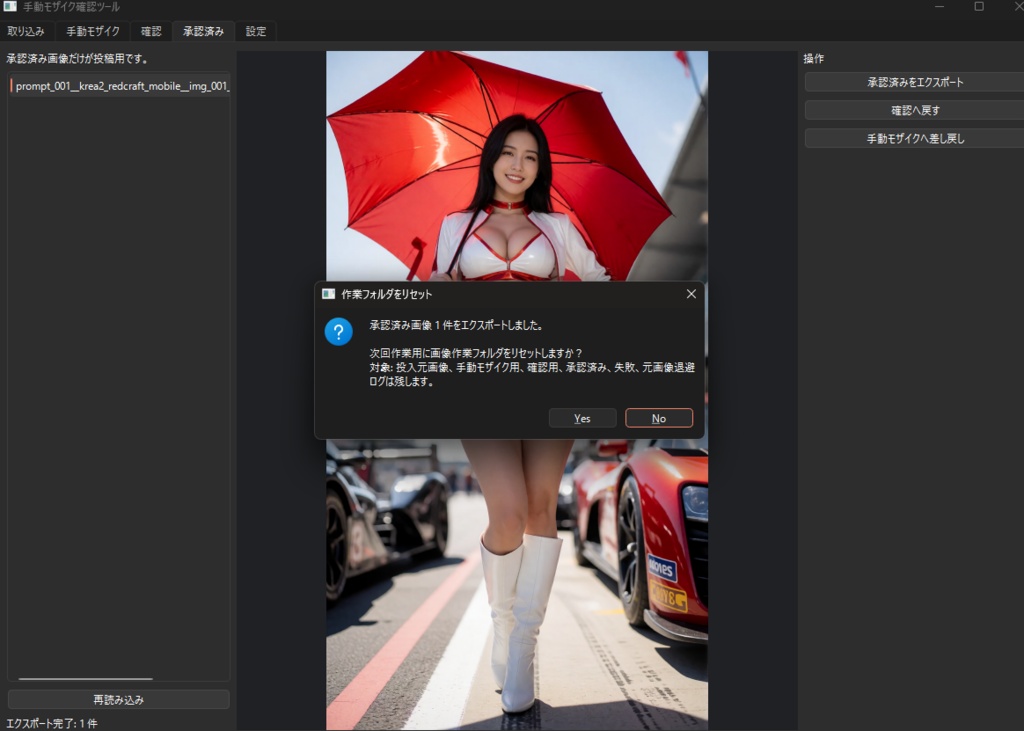Image resolution: width=1024 pixels, height=731 pixels.
Task: Select the prompt_001__krea2_redcraft_mobile list item
Action: (119, 86)
